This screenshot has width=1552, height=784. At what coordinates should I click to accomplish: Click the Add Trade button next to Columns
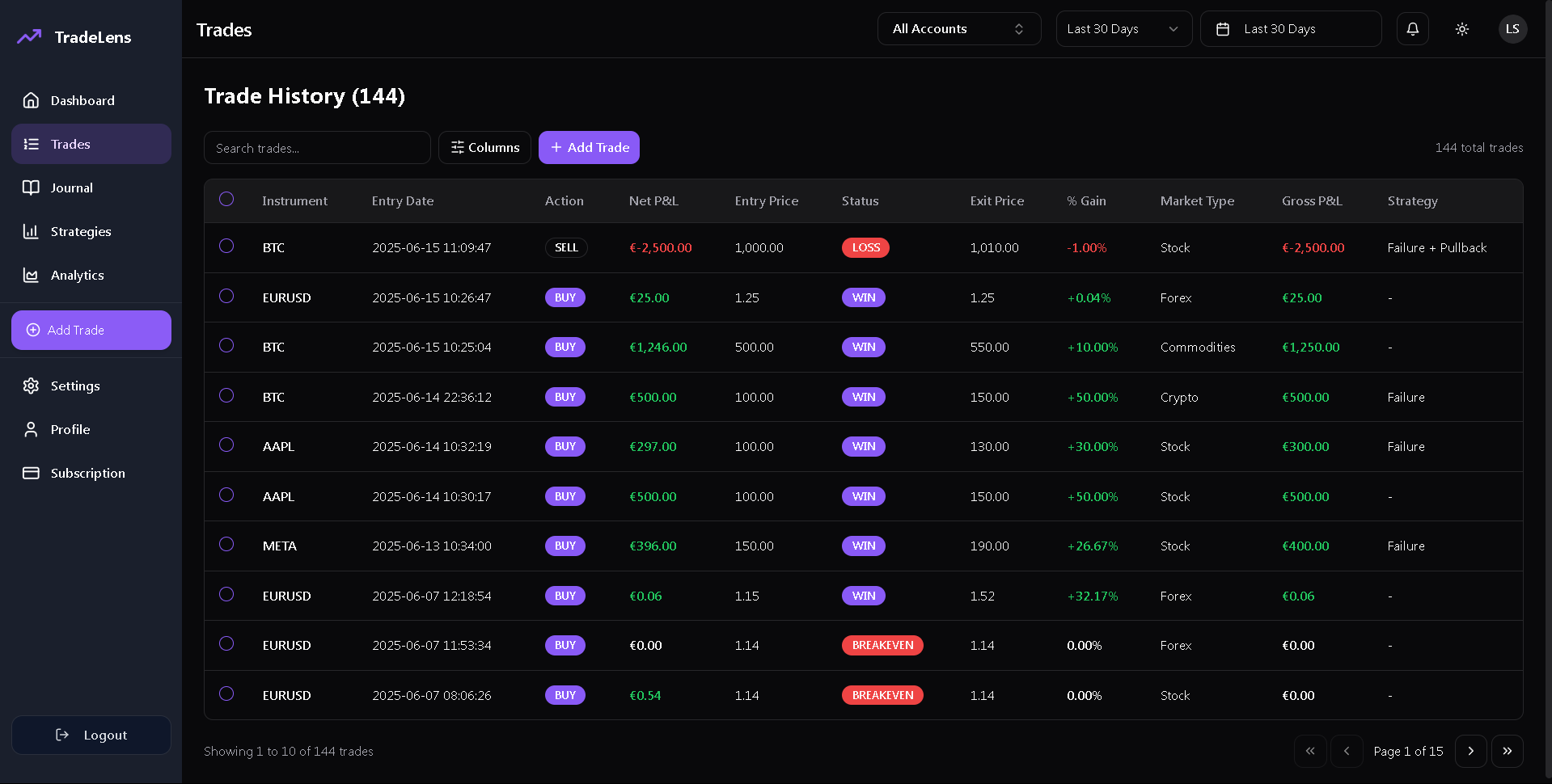tap(589, 147)
